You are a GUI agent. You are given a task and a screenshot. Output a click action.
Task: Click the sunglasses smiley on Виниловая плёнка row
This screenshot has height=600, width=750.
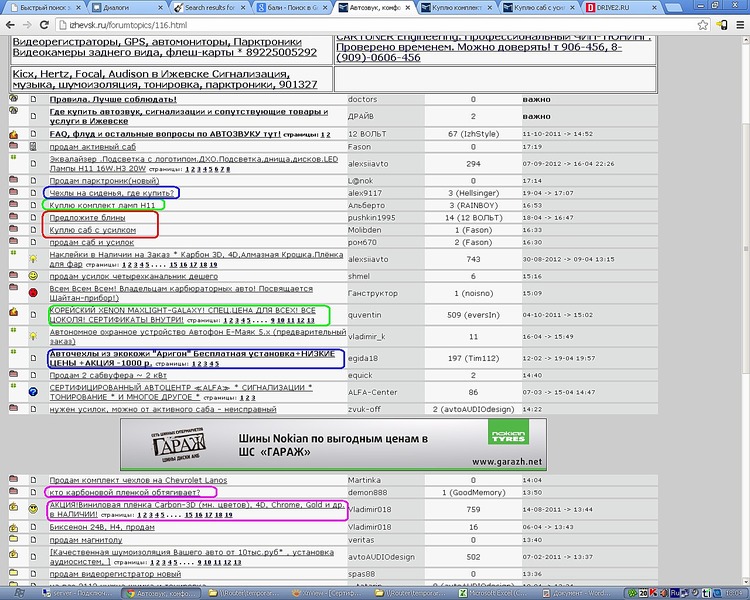pyautogui.click(x=33, y=509)
